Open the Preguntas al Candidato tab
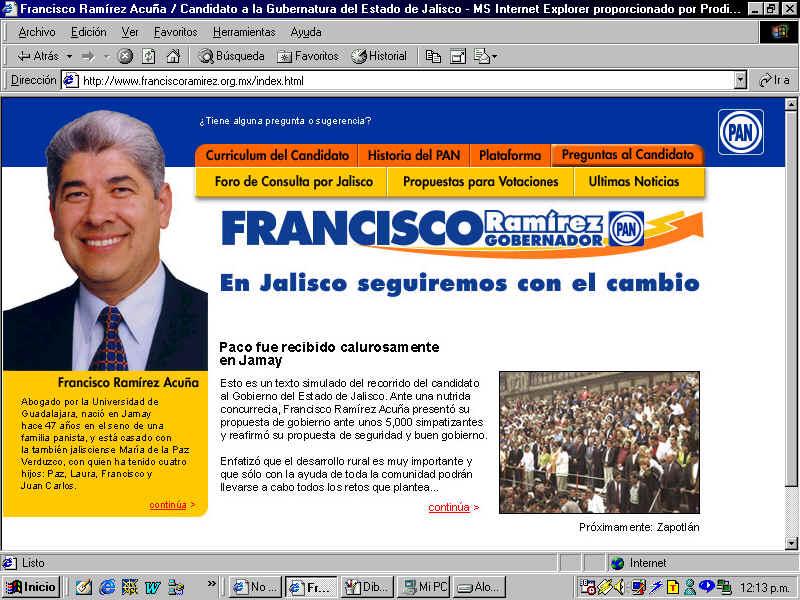This screenshot has width=800, height=600. (628, 155)
